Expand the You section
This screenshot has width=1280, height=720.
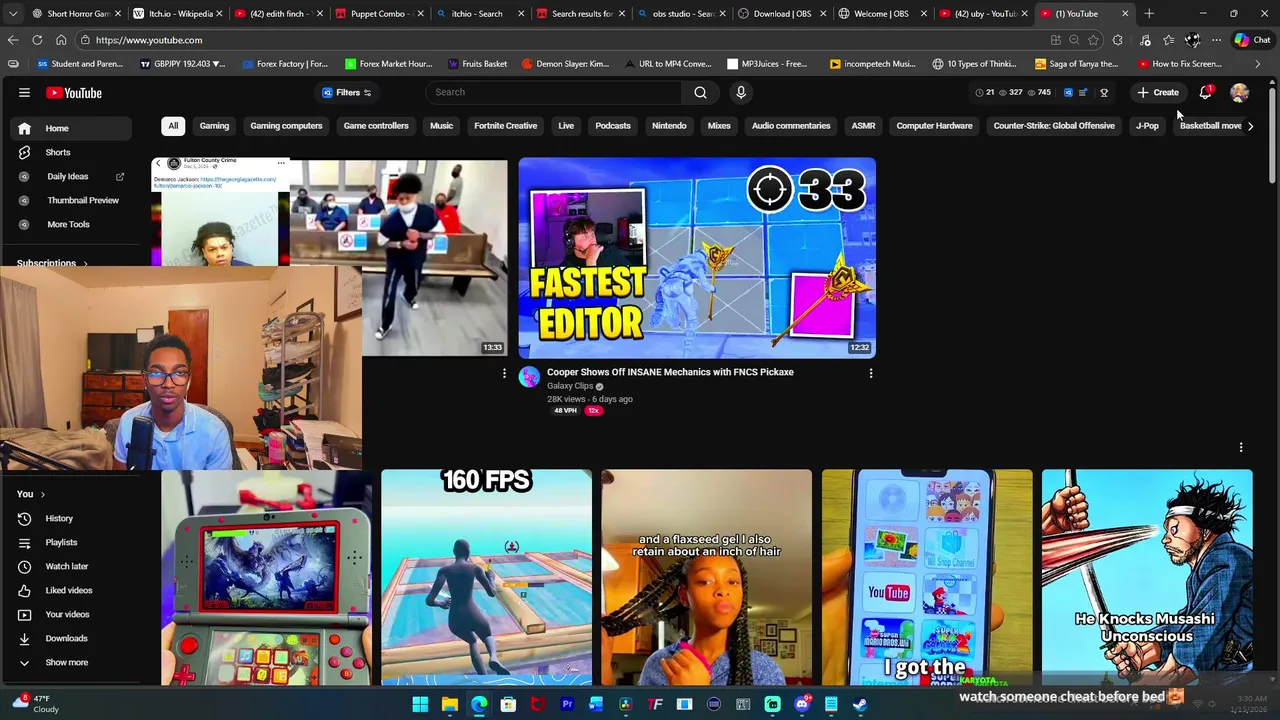tap(31, 494)
